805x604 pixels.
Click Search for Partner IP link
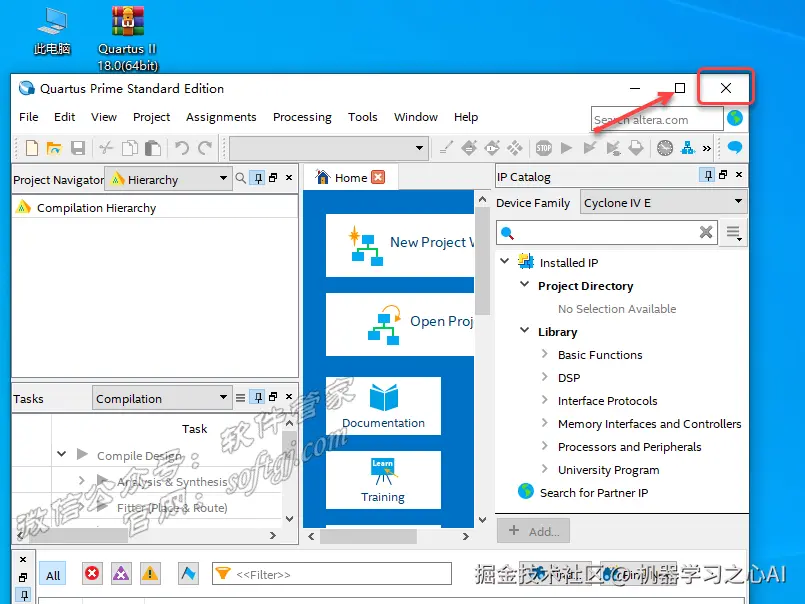click(x=593, y=493)
